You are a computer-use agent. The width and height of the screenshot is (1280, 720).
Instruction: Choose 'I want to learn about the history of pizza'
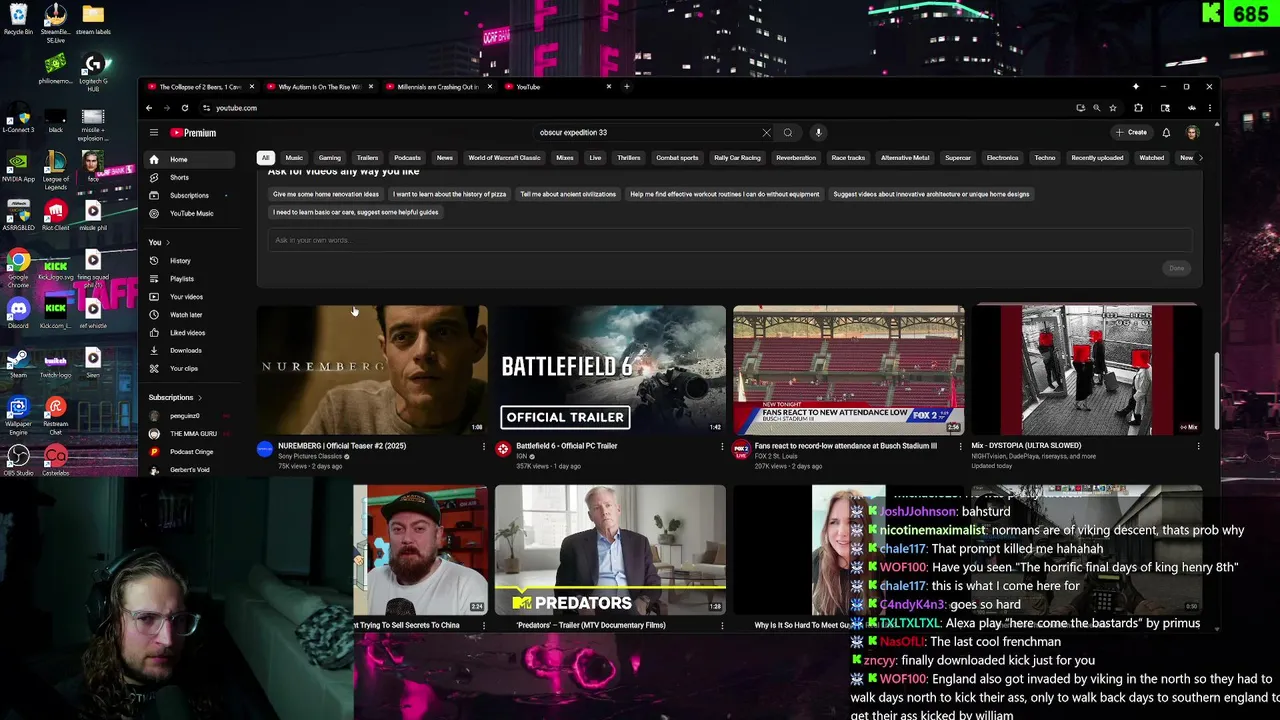pyautogui.click(x=450, y=194)
